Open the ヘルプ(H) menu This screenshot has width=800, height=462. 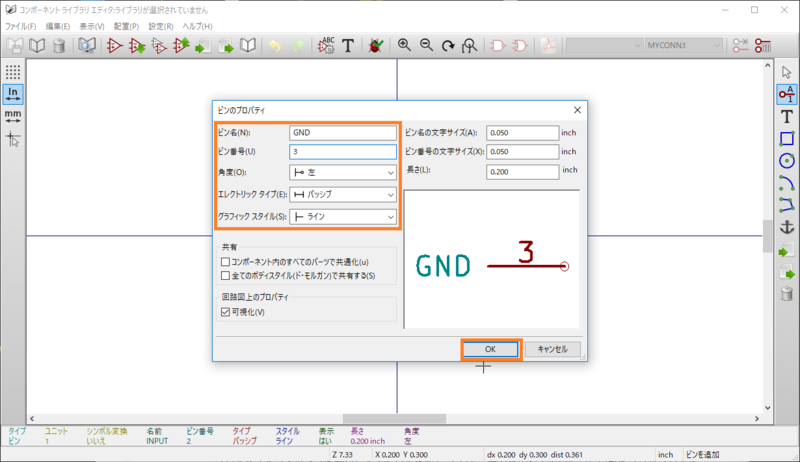197,26
